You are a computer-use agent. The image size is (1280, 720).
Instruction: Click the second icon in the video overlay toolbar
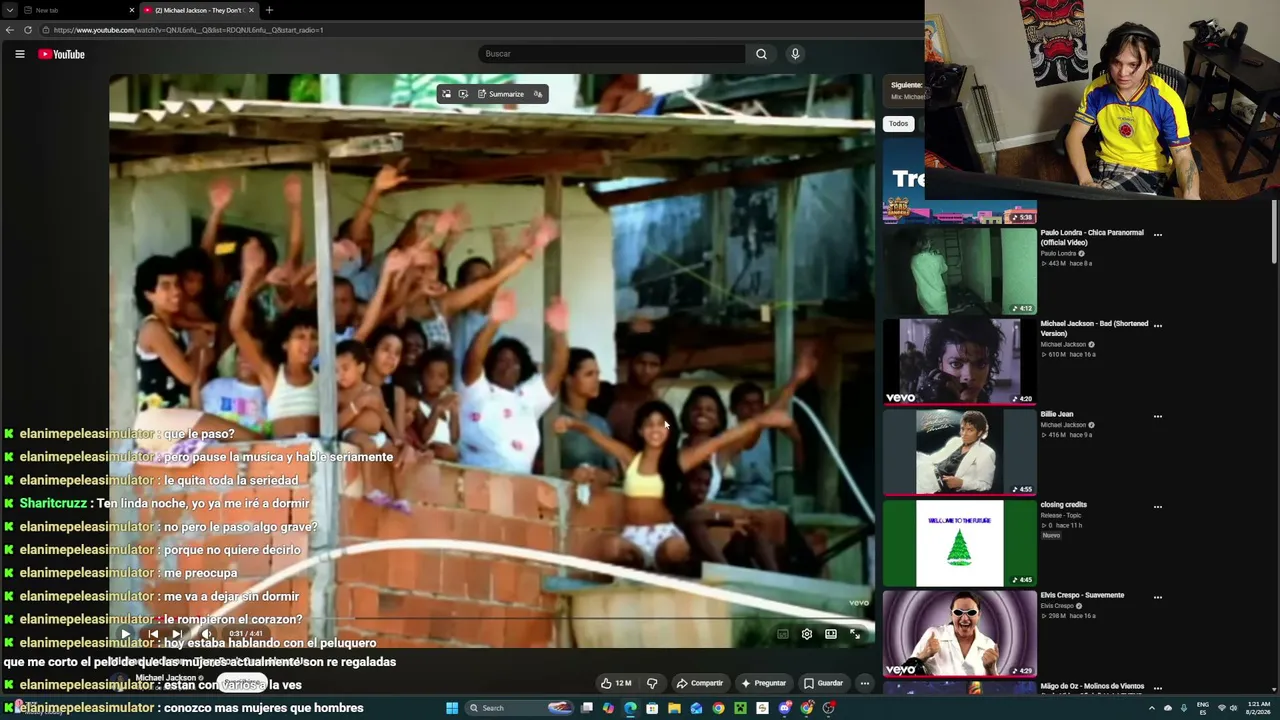pos(463,94)
